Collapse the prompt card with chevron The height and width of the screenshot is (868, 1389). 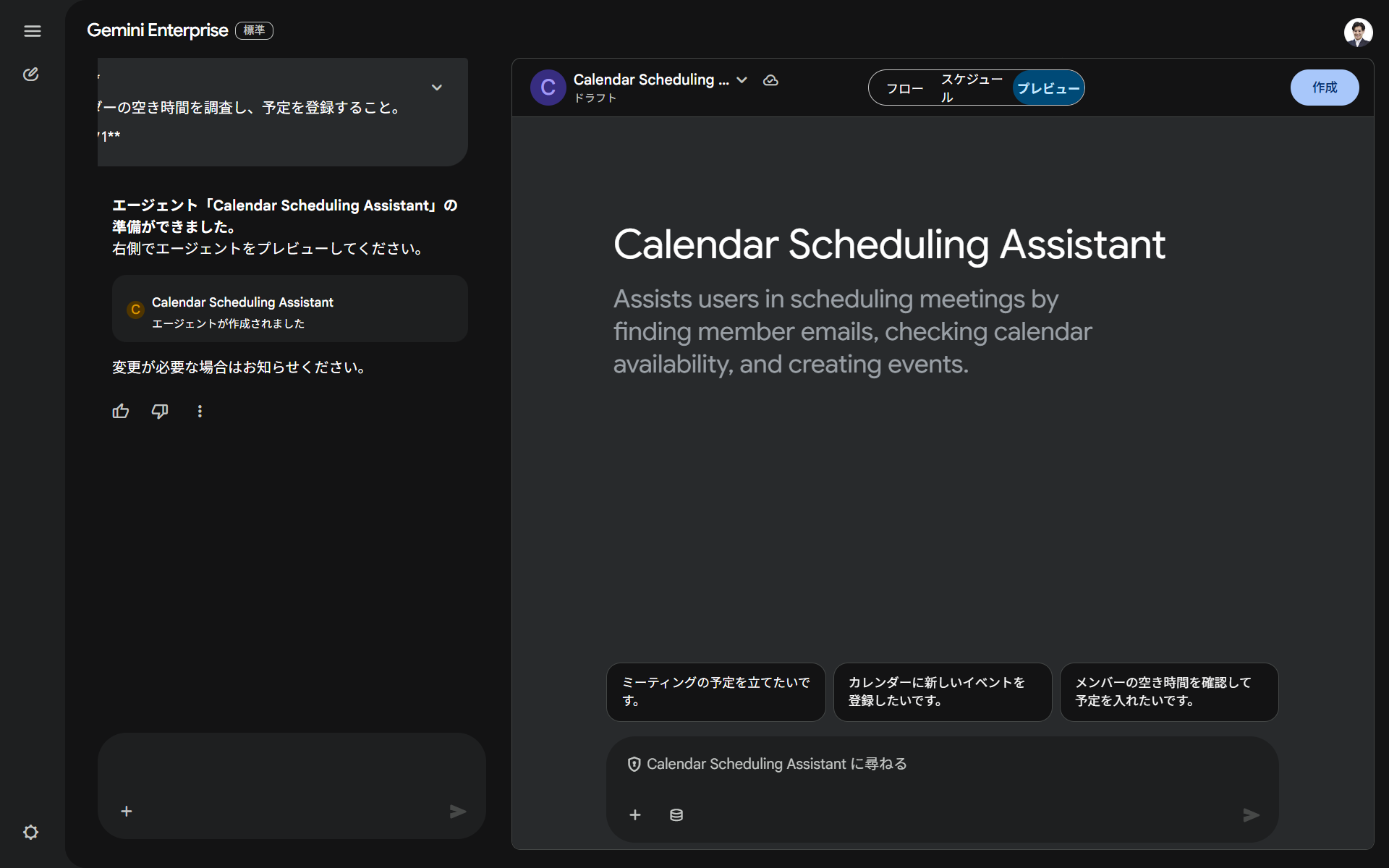point(437,88)
